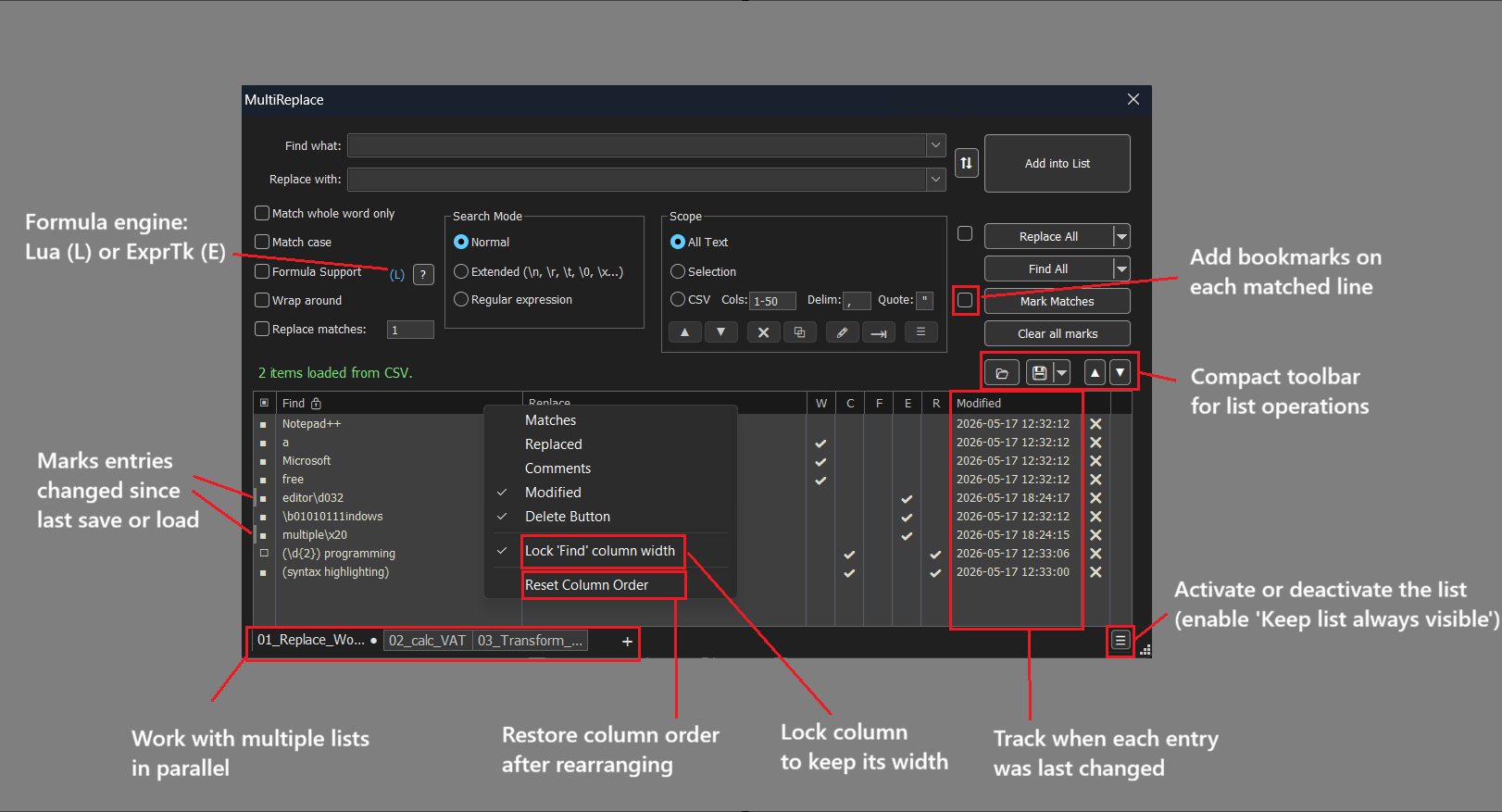Image resolution: width=1502 pixels, height=812 pixels.
Task: Click the (L) formula engine indicator
Action: pos(396,275)
